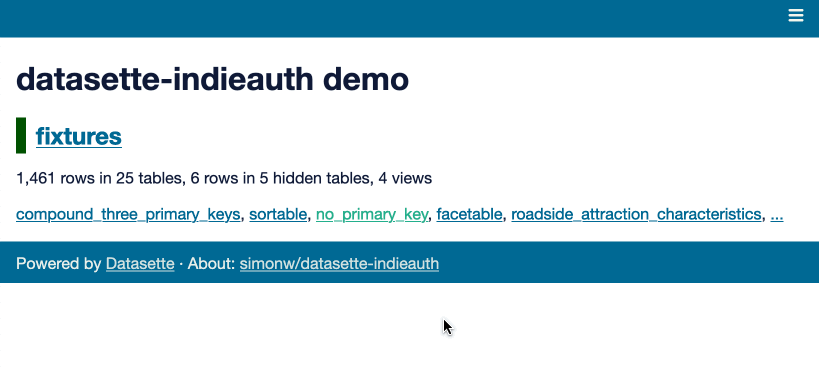The height and width of the screenshot is (375, 819).
Task: Click the datasette-indieauth demo heading
Action: coord(213,79)
